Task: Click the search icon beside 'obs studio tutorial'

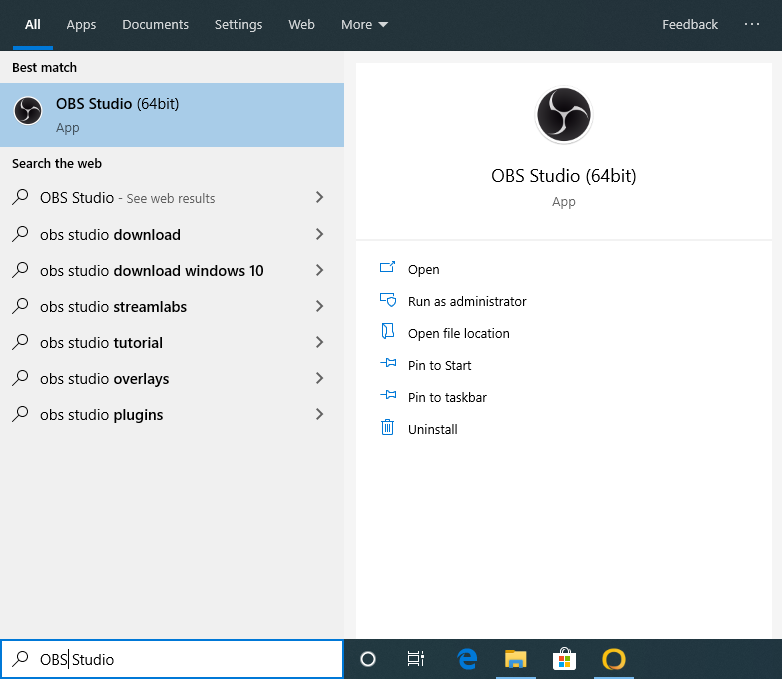Action: tap(20, 342)
